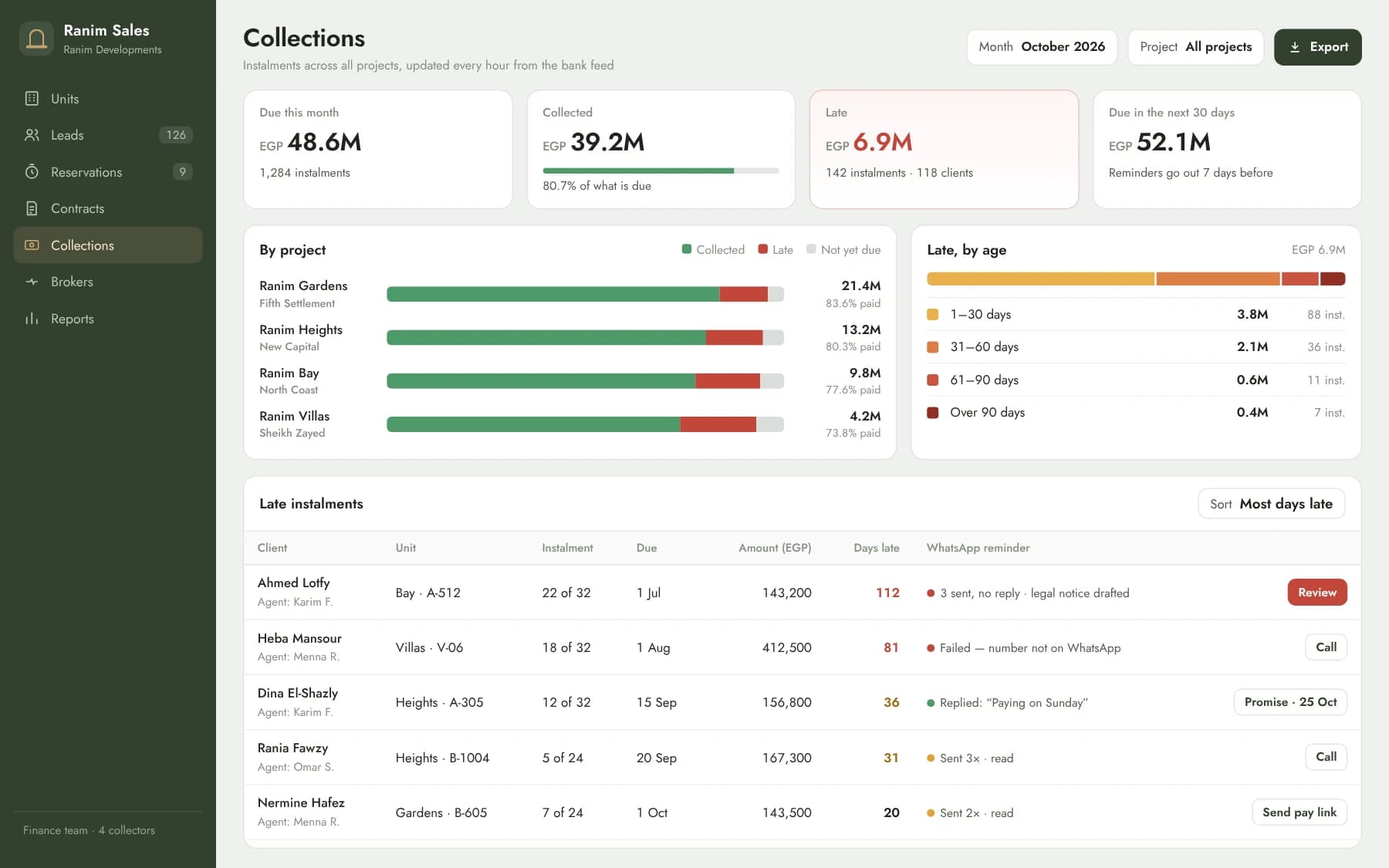Viewport: 1389px width, 868px height.
Task: Click the Ranim Gardens project bar
Action: point(585,294)
